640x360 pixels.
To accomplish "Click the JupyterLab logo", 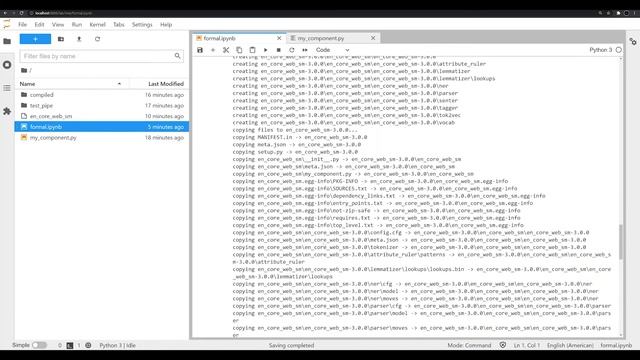I will [x=7, y=24].
